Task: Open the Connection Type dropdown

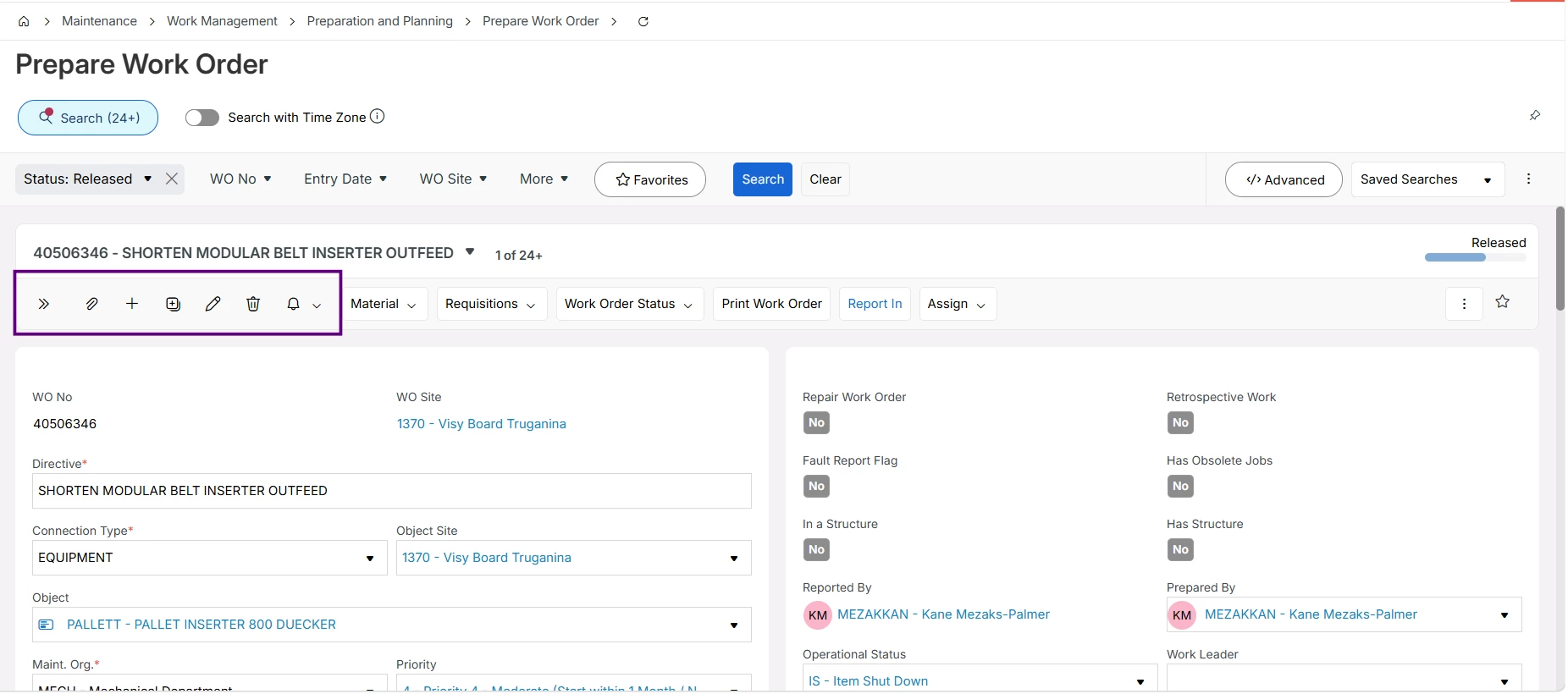Action: [370, 559]
